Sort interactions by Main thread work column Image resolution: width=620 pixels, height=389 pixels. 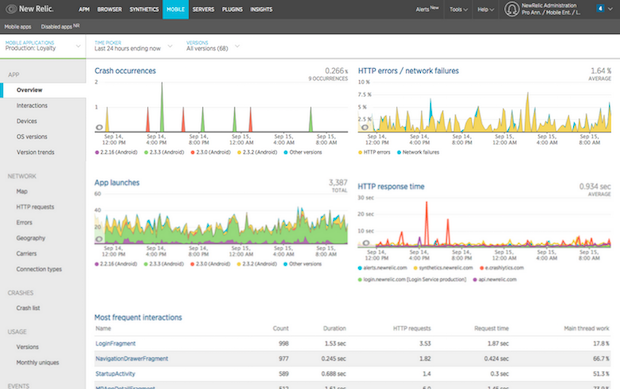[586, 329]
